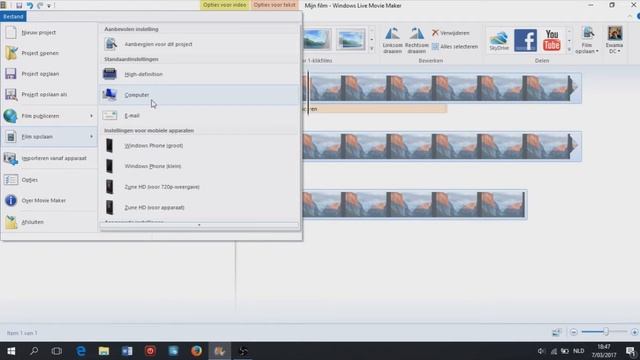Select the first row video clip
The height and width of the screenshot is (360, 640).
442,88
